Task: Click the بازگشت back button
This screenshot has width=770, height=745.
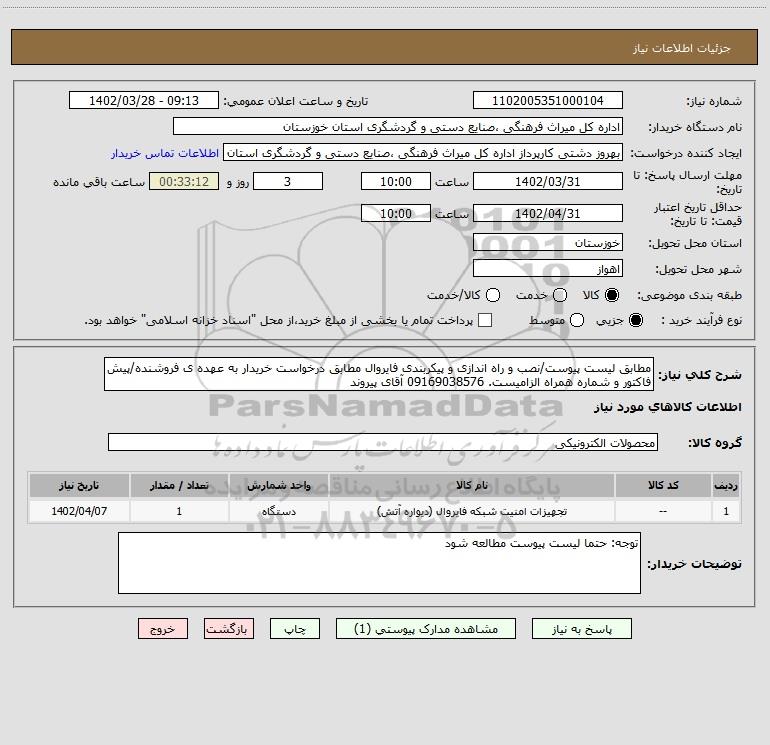Action: point(229,629)
